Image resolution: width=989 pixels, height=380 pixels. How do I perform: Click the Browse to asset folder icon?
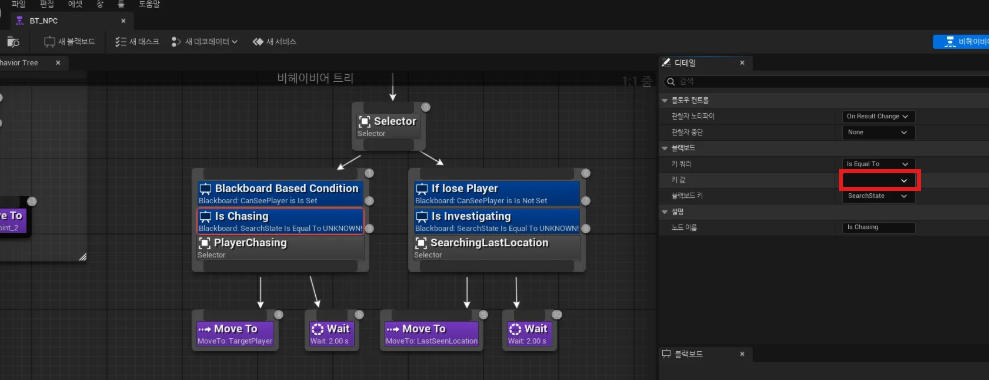pyautogui.click(x=13, y=42)
